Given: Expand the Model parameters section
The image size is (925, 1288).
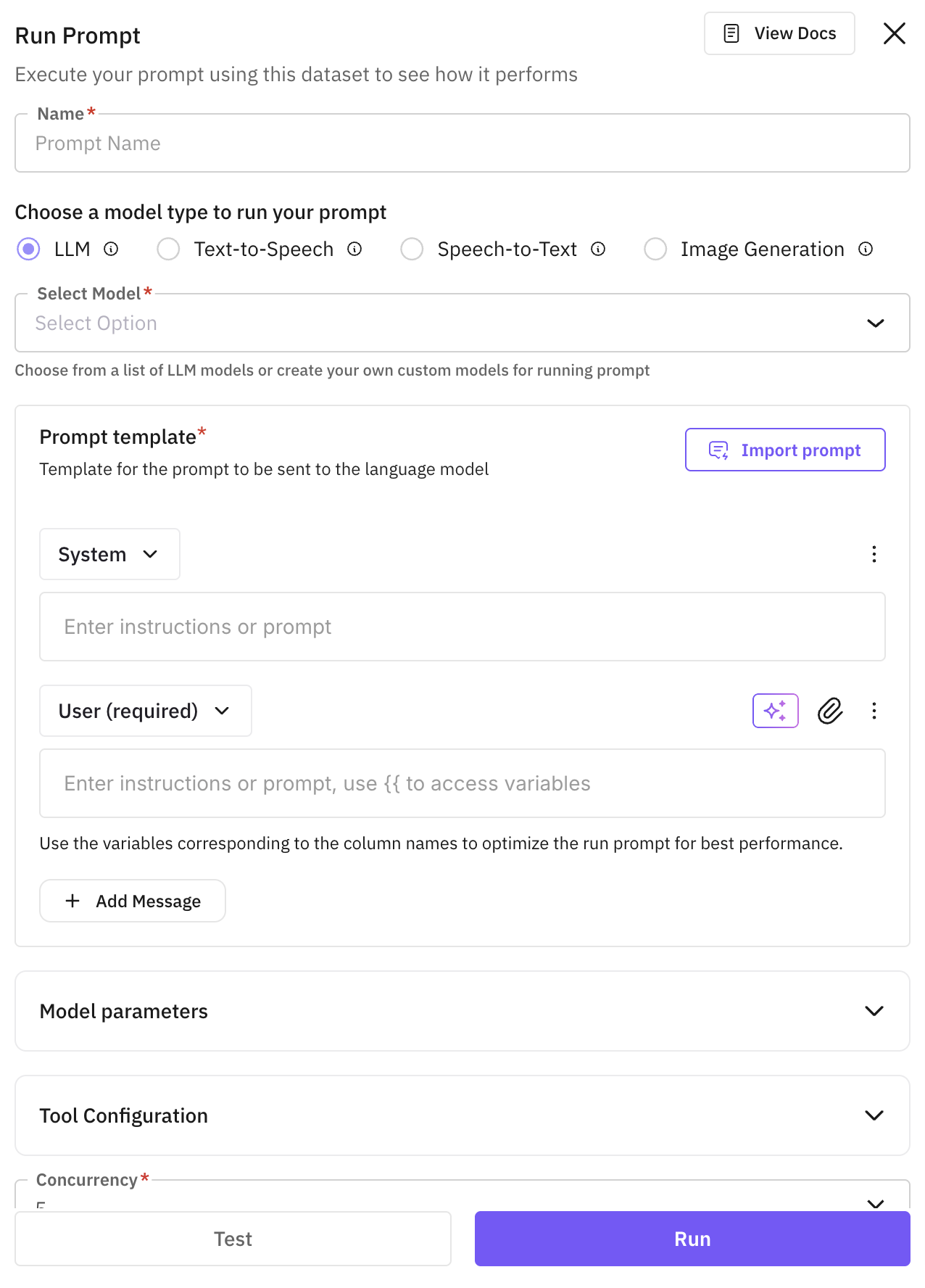Looking at the screenshot, I should coord(462,1011).
